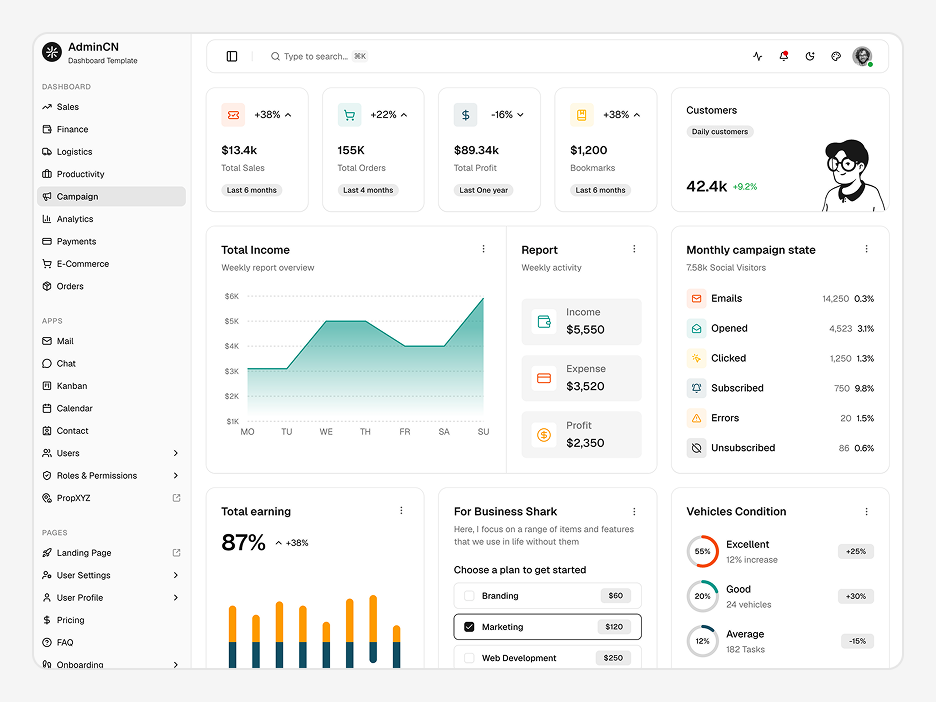This screenshot has width=936, height=702.
Task: Click the Opened campaign icon
Action: click(696, 328)
